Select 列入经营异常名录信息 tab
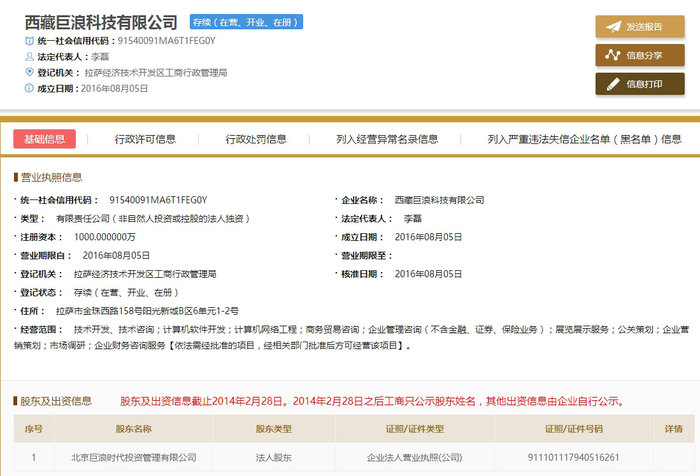700x476 pixels. point(387,139)
